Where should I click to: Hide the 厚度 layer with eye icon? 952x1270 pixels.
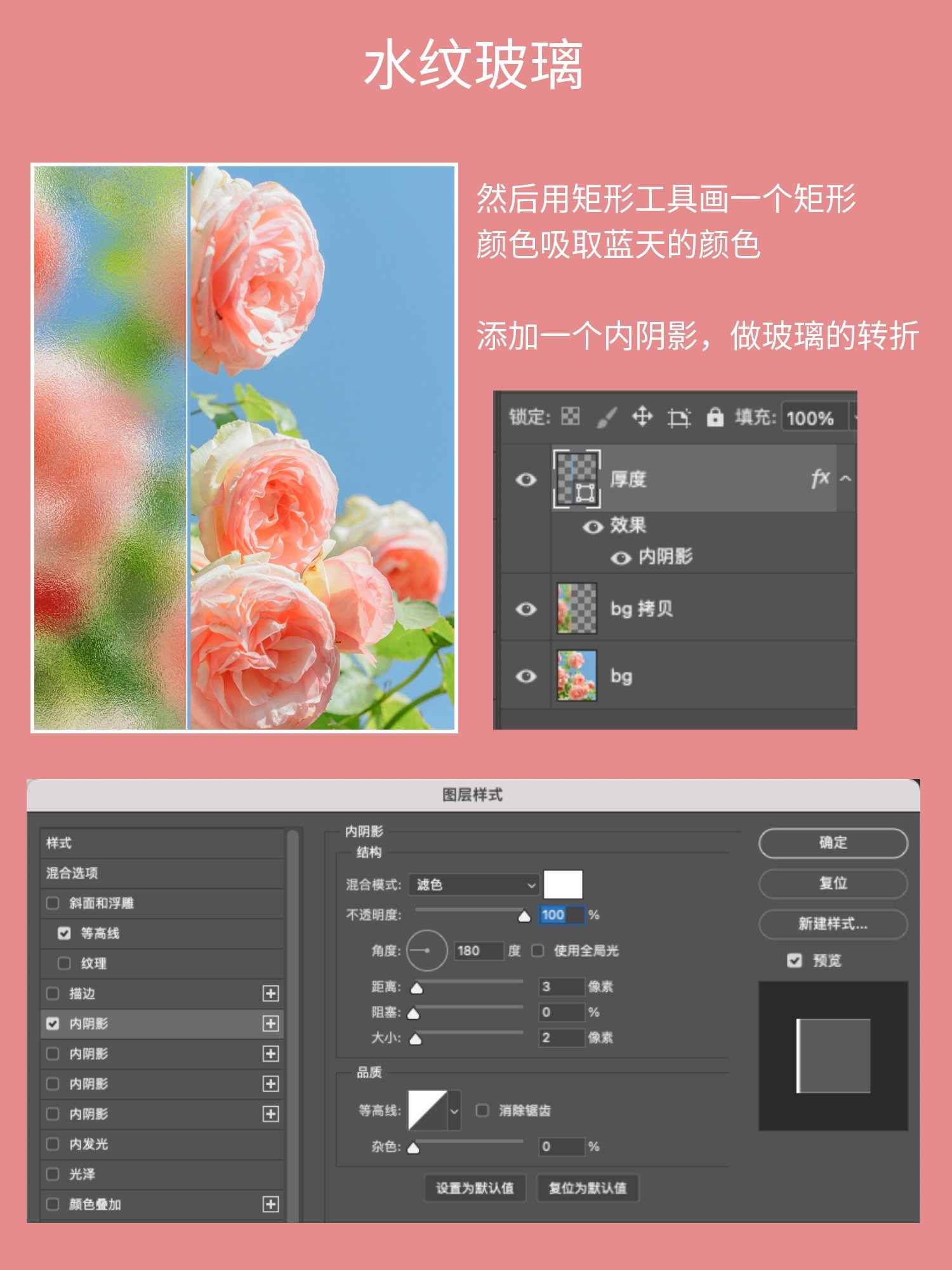coord(526,479)
